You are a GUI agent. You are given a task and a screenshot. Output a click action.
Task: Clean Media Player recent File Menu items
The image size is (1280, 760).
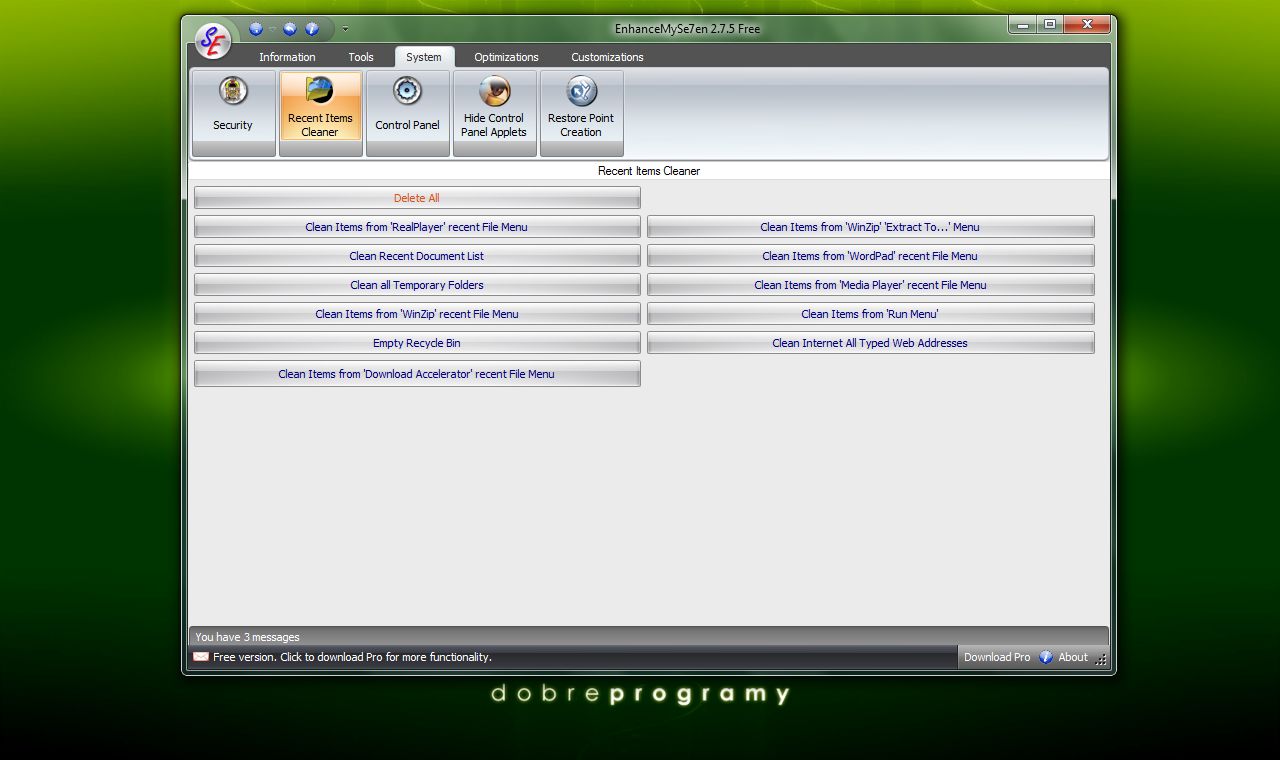tap(870, 285)
